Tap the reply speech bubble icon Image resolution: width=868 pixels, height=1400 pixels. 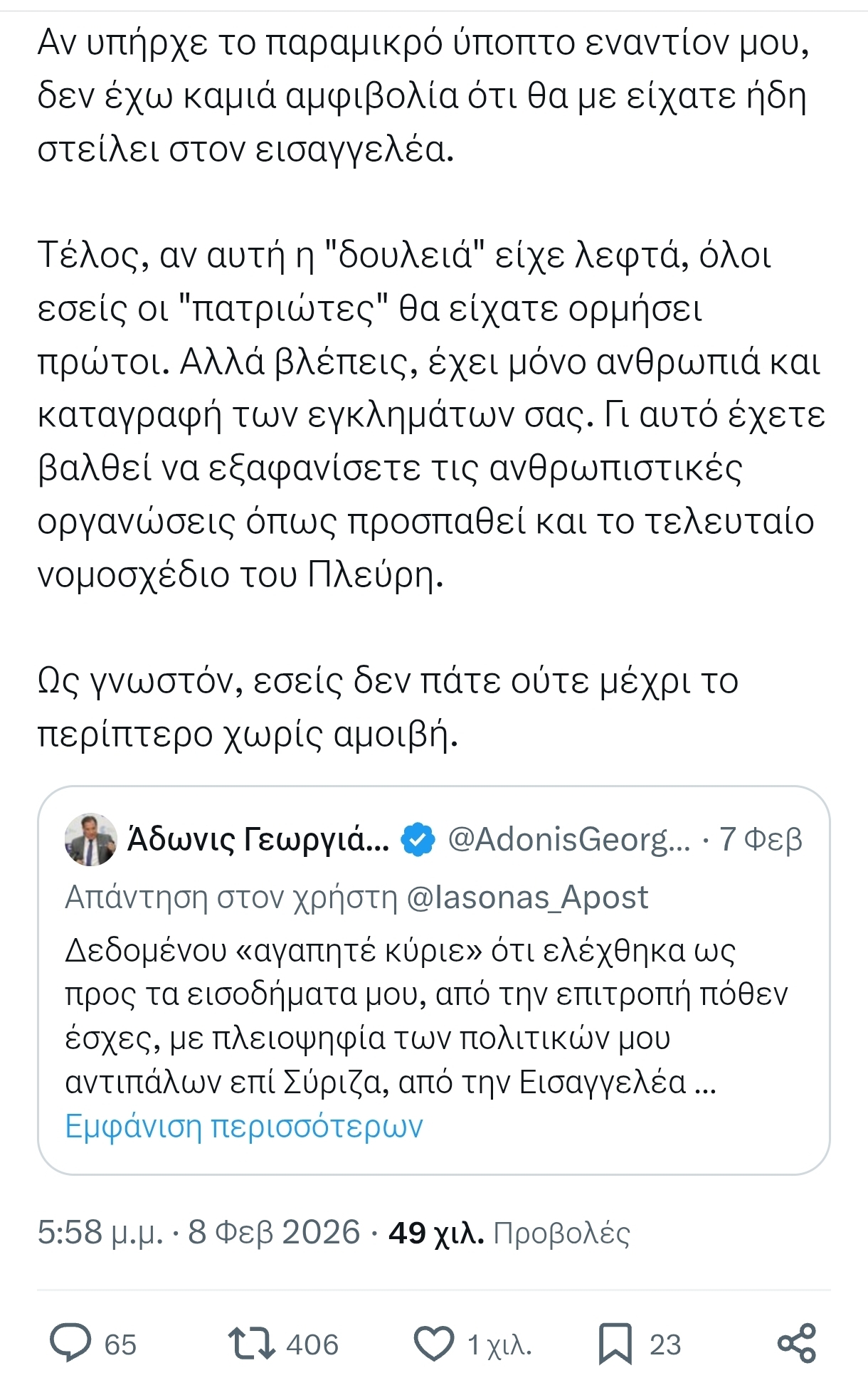tap(70, 1343)
